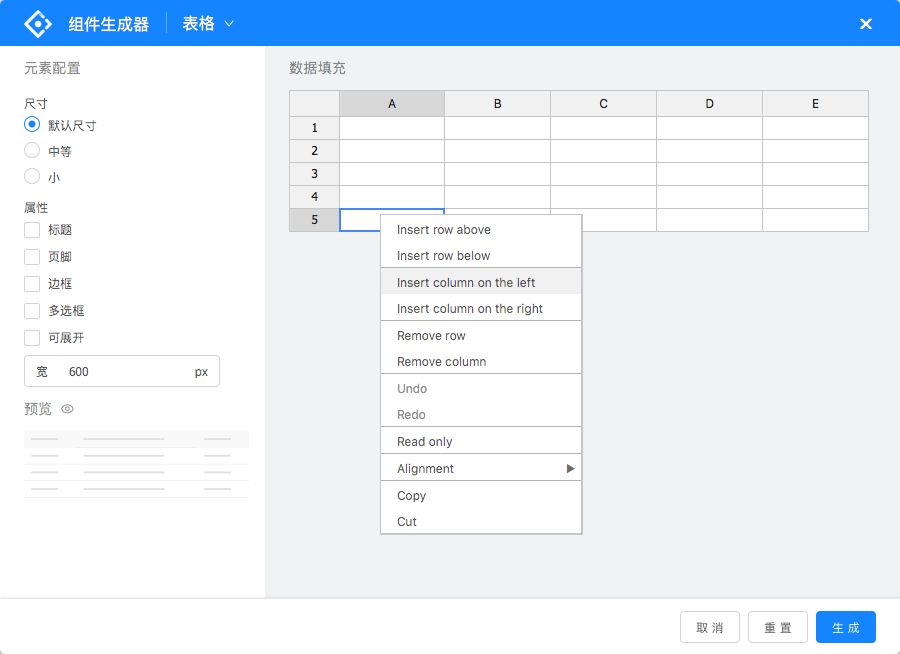Choose Insert column on the right
The width and height of the screenshot is (900, 654).
tap(481, 308)
